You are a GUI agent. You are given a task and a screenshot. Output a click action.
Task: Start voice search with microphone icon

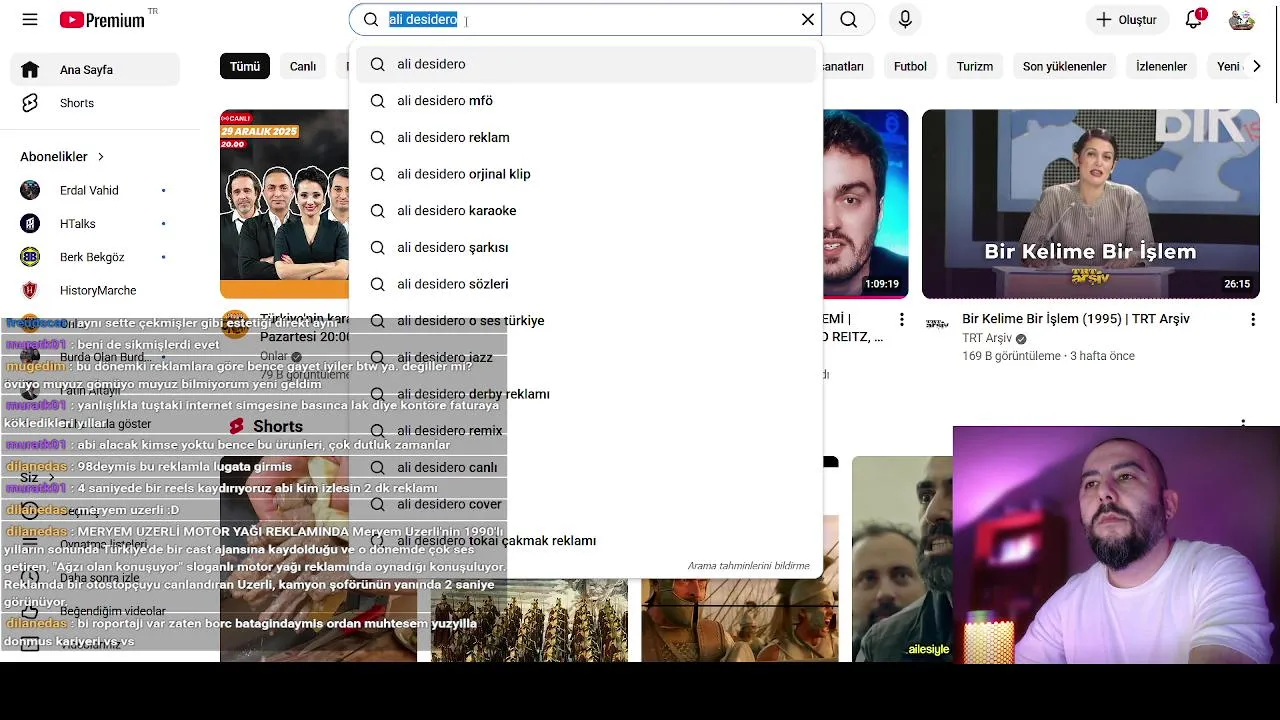coord(905,20)
